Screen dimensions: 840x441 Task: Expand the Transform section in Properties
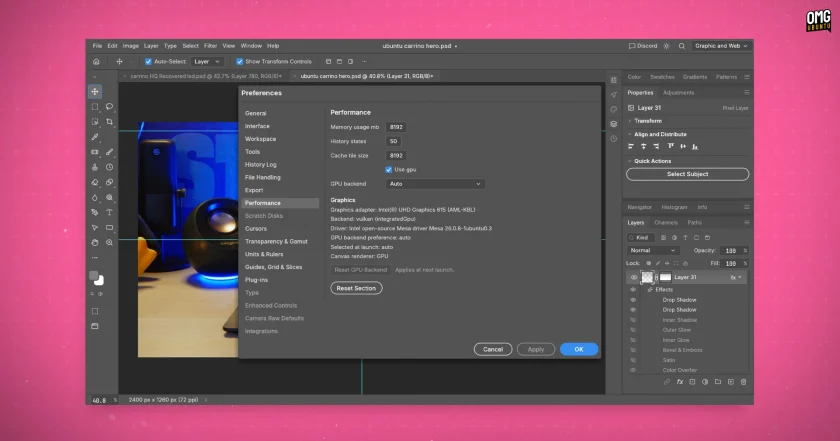630,121
